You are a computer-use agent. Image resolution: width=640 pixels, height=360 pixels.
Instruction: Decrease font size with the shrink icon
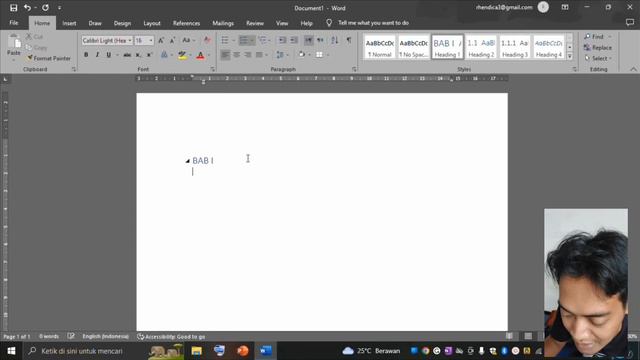[172, 40]
